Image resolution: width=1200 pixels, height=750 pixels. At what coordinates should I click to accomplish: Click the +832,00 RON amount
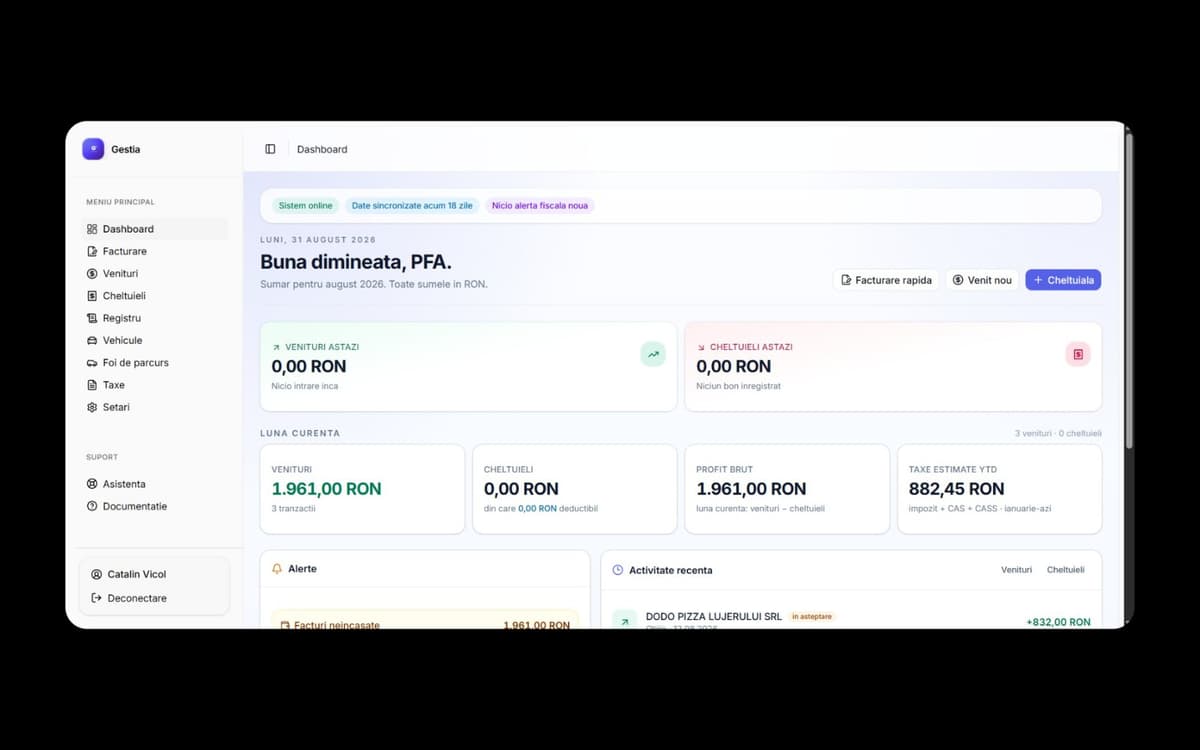[1058, 622]
